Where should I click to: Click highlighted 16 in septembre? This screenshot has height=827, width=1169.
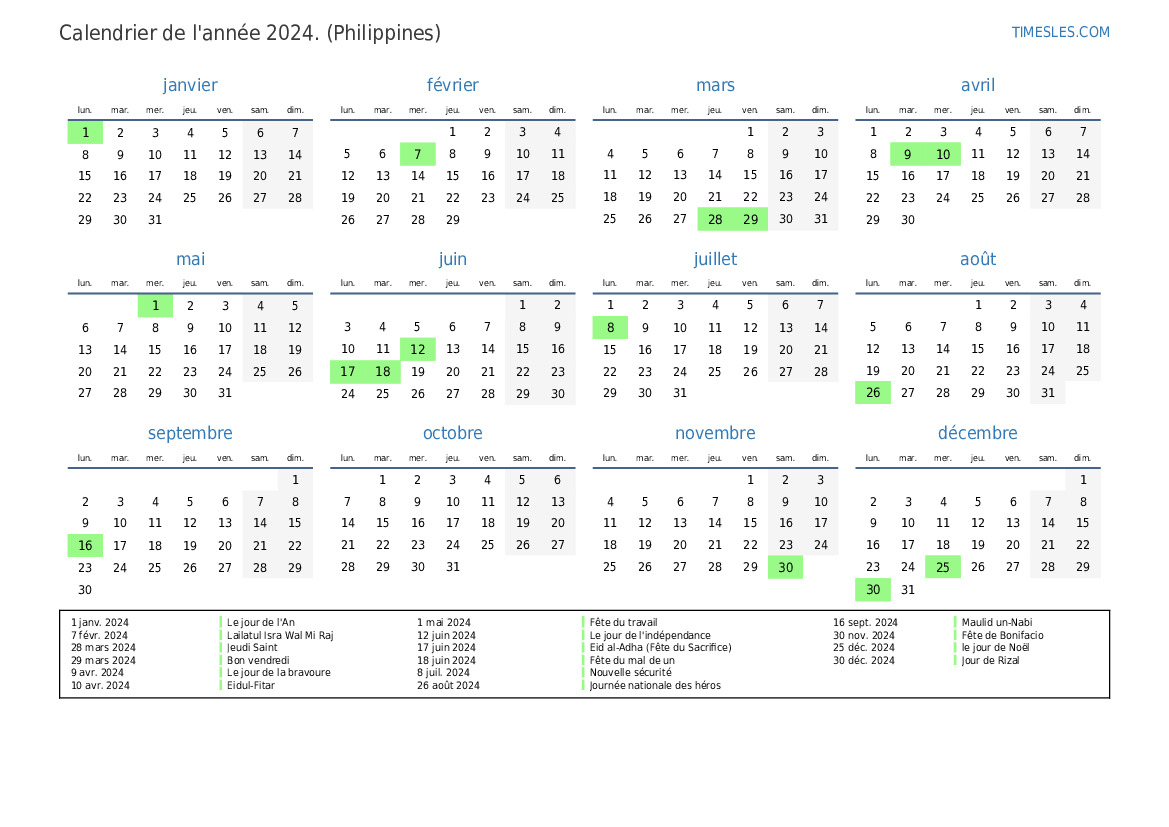[x=85, y=546]
